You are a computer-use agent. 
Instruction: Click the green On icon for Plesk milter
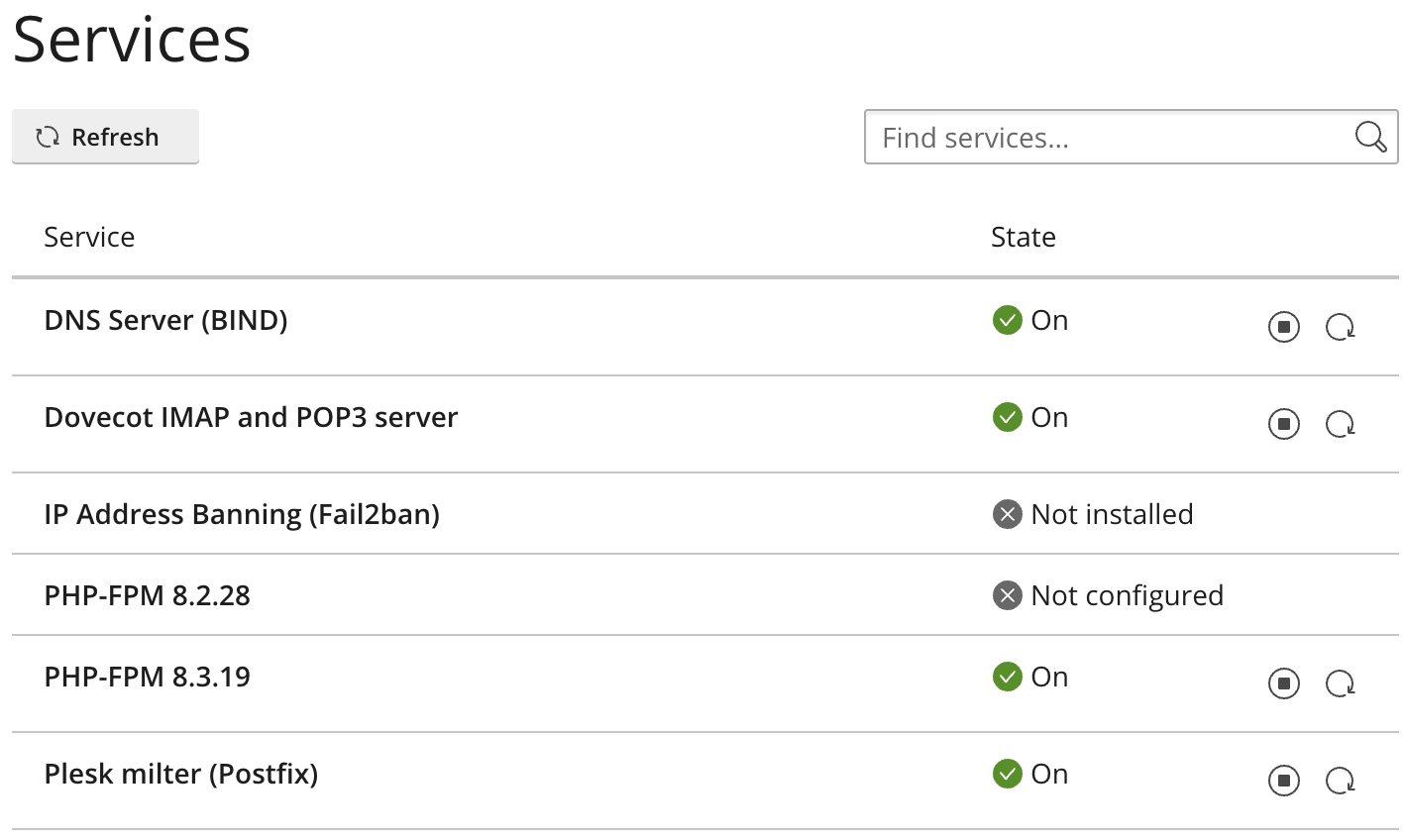coord(1007,774)
